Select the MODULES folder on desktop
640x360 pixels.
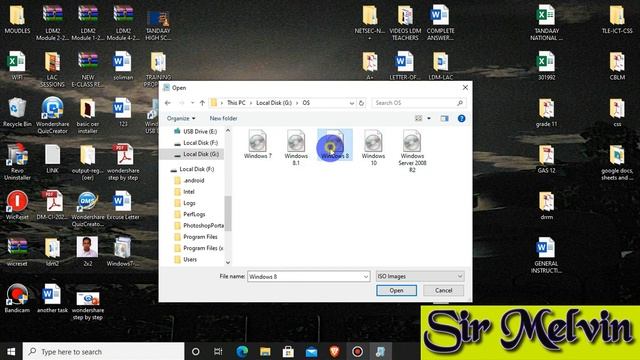tap(17, 19)
